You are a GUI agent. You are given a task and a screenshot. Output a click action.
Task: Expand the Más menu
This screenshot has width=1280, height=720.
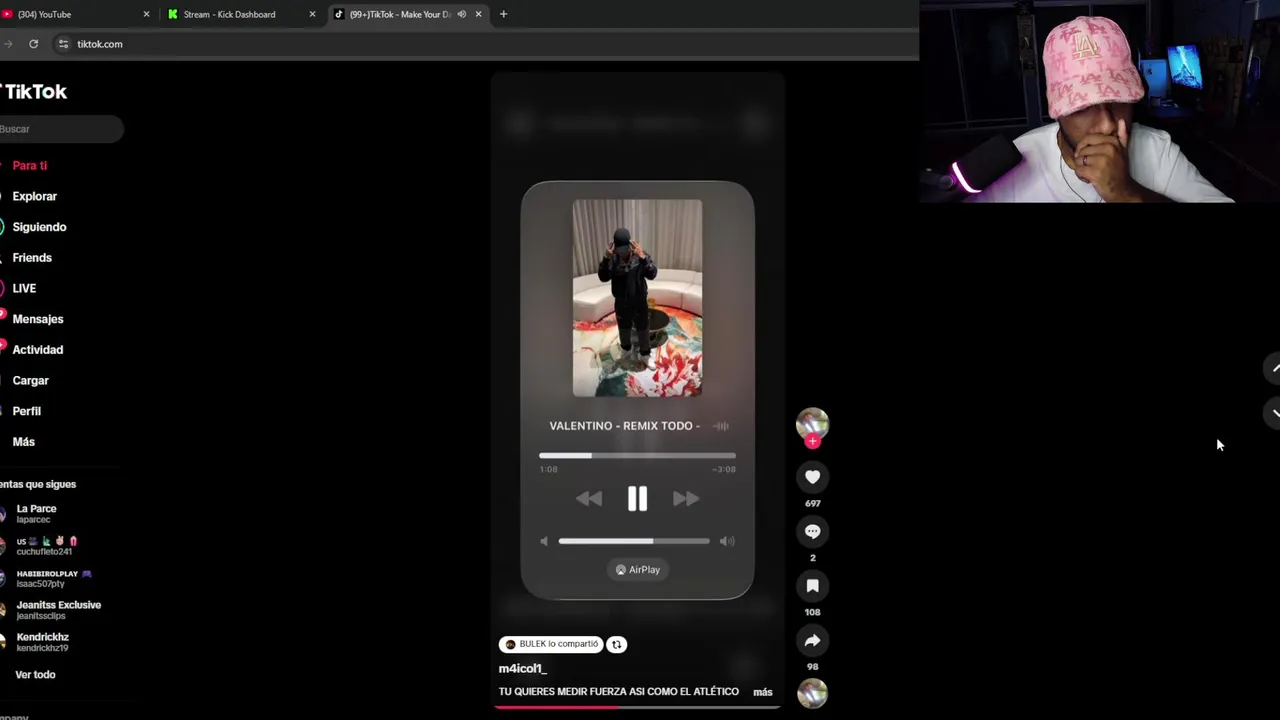(x=24, y=442)
